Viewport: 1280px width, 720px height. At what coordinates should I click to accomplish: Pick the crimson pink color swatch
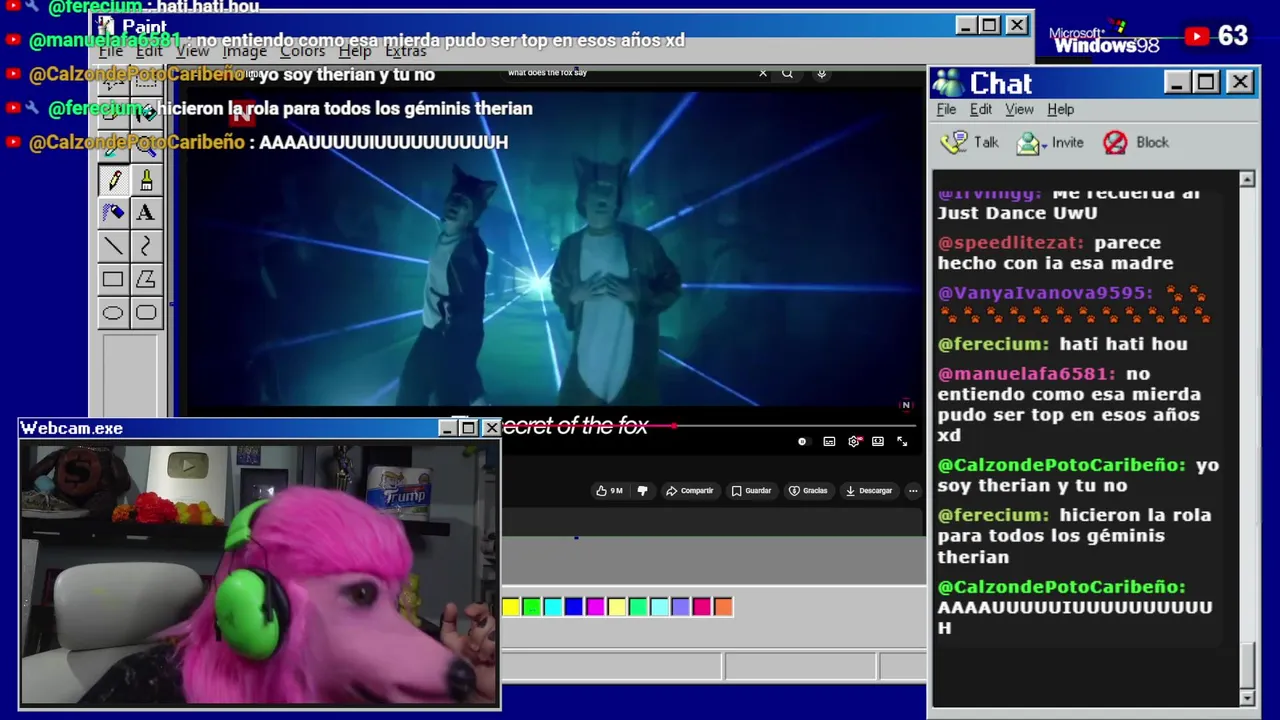click(x=702, y=607)
